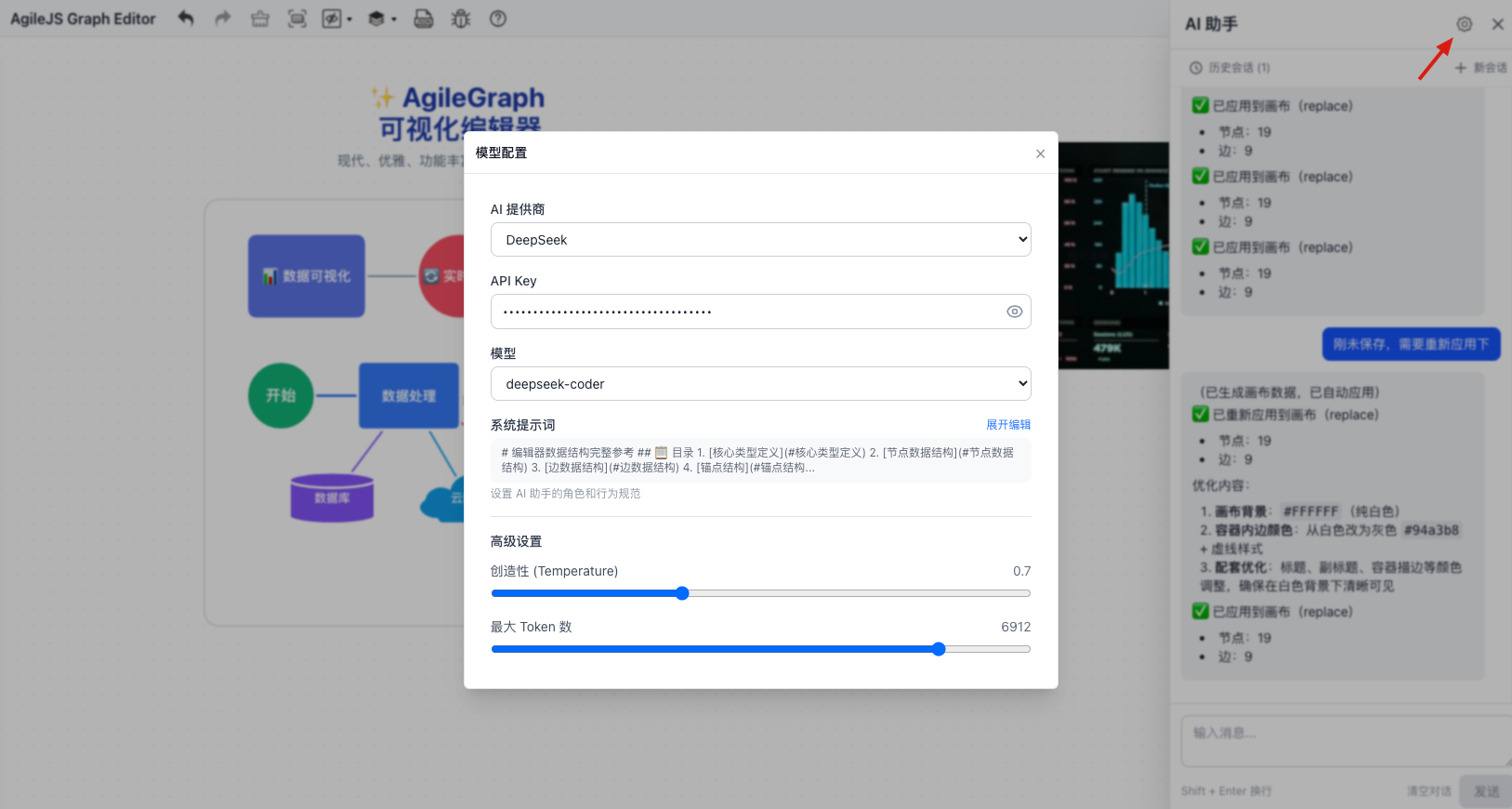Select the 数据处理 node
Screen dimensions: 1512x809
pyautogui.click(x=409, y=396)
